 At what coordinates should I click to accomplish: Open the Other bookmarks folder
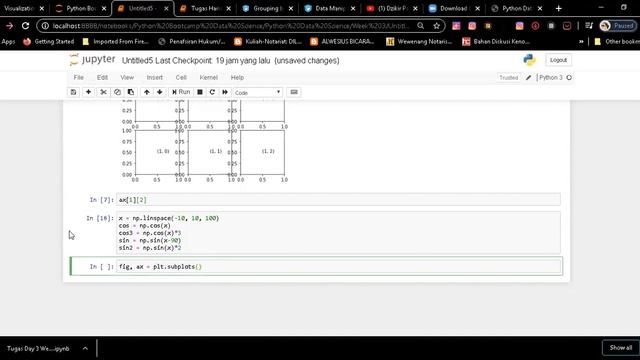(x=617, y=41)
